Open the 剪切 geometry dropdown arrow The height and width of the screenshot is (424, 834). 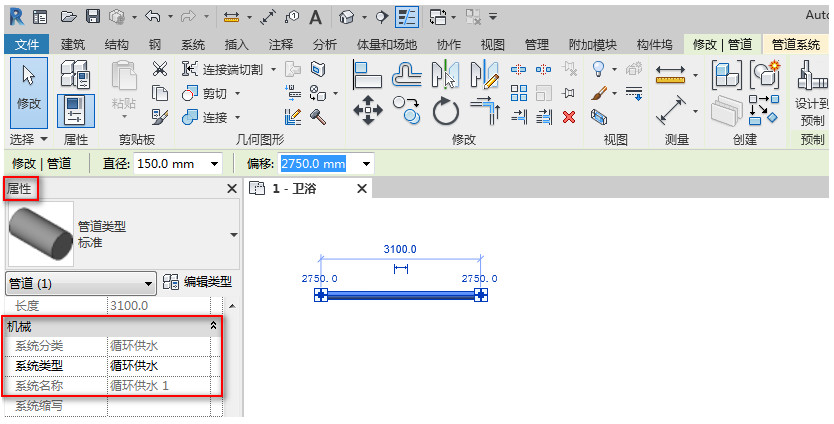[x=237, y=94]
